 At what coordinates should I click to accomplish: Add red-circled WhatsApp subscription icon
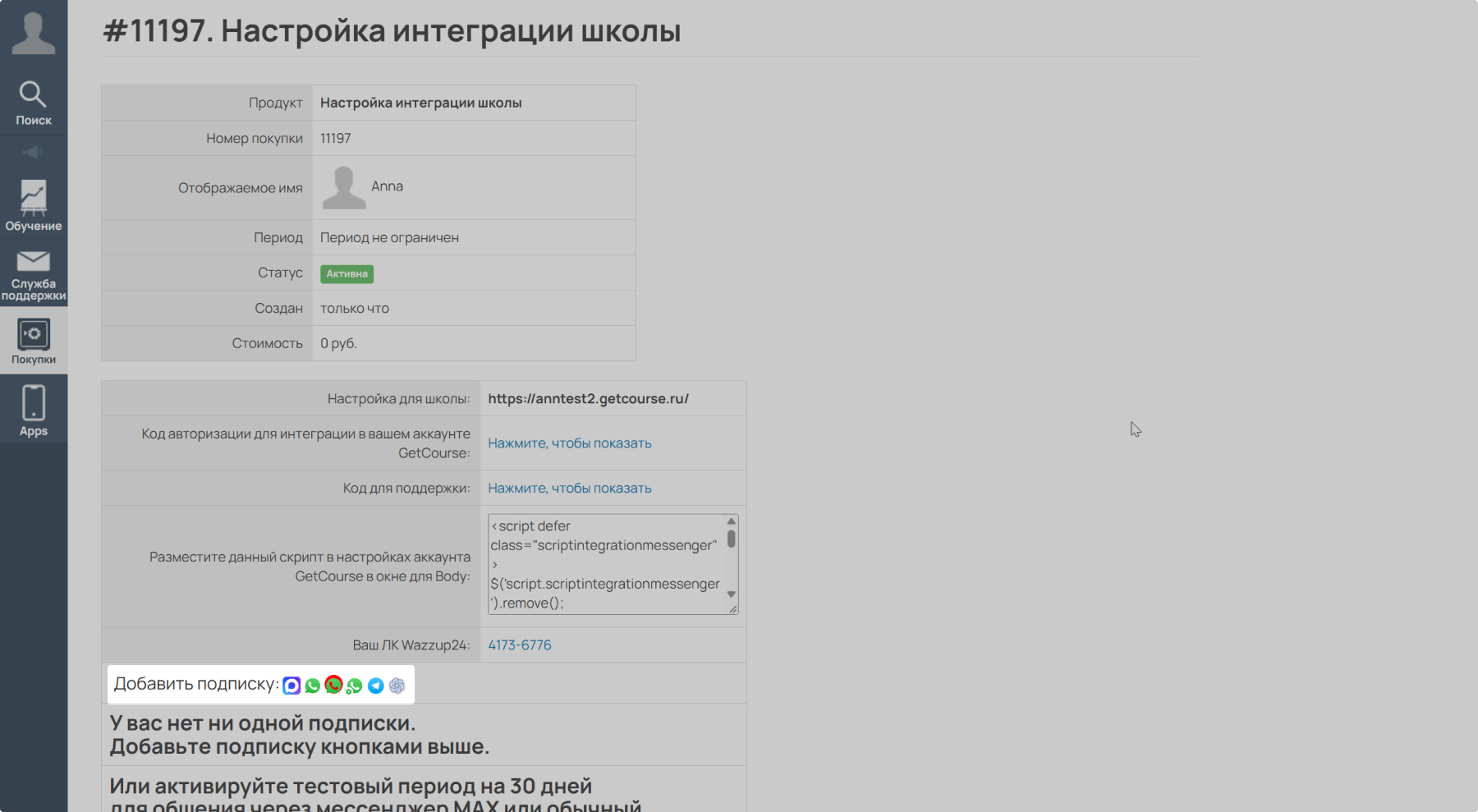coord(333,685)
